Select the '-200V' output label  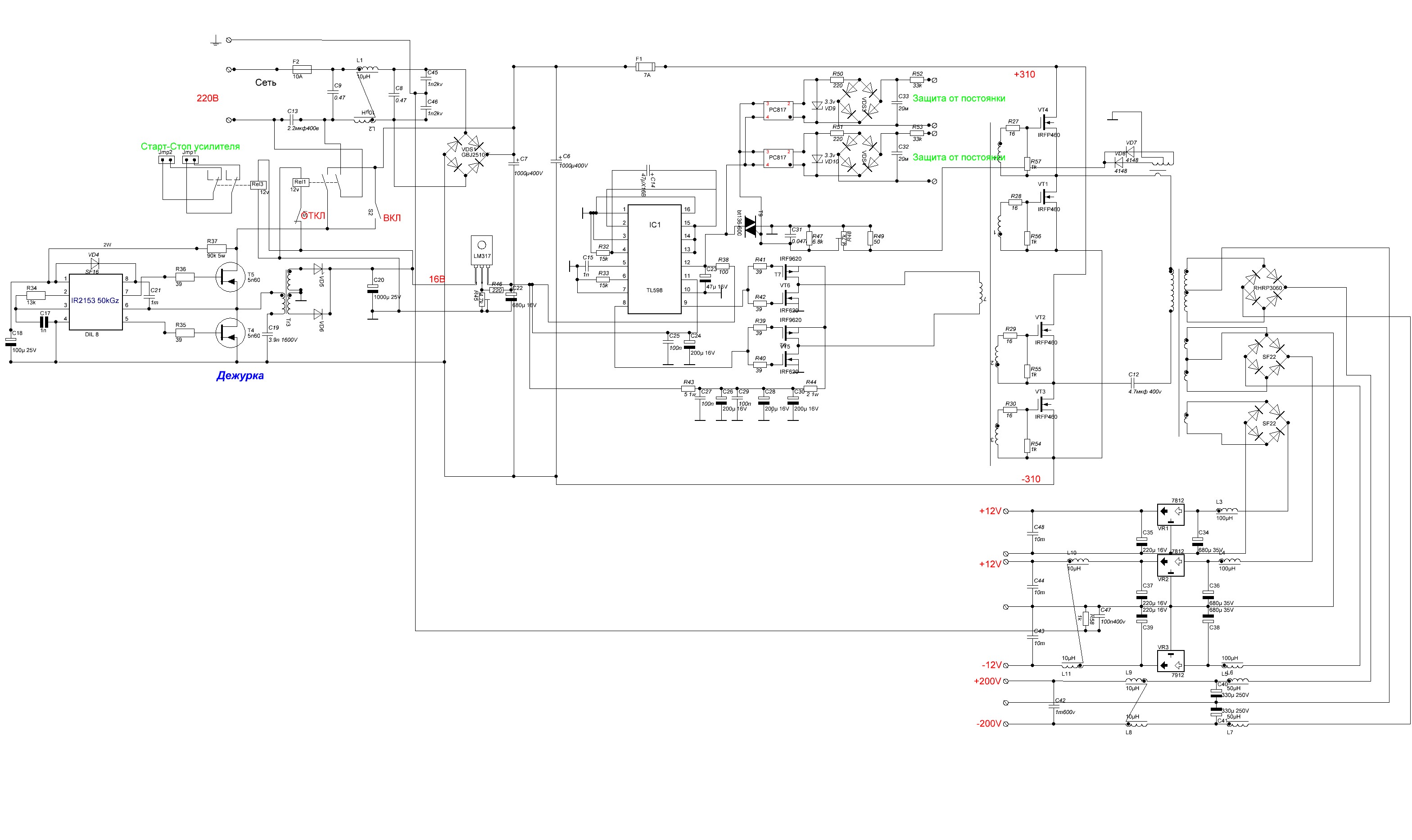[988, 723]
